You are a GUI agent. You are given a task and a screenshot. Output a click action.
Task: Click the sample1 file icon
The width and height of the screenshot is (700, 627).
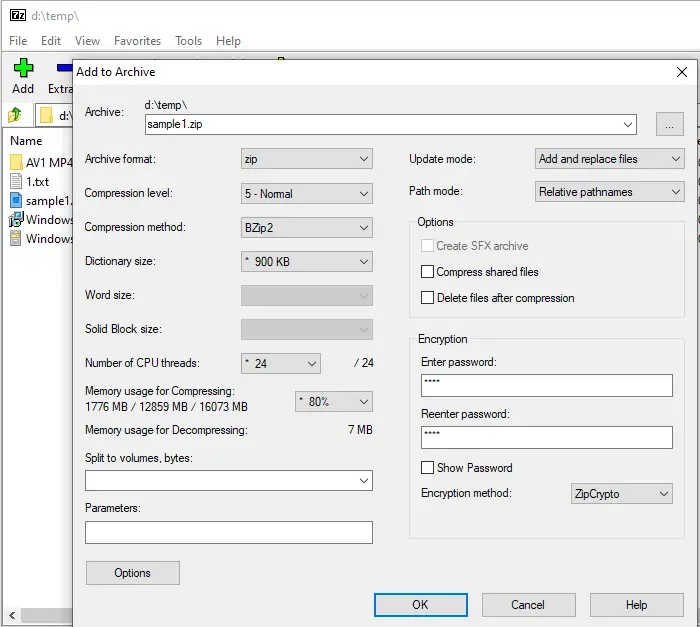coord(16,201)
